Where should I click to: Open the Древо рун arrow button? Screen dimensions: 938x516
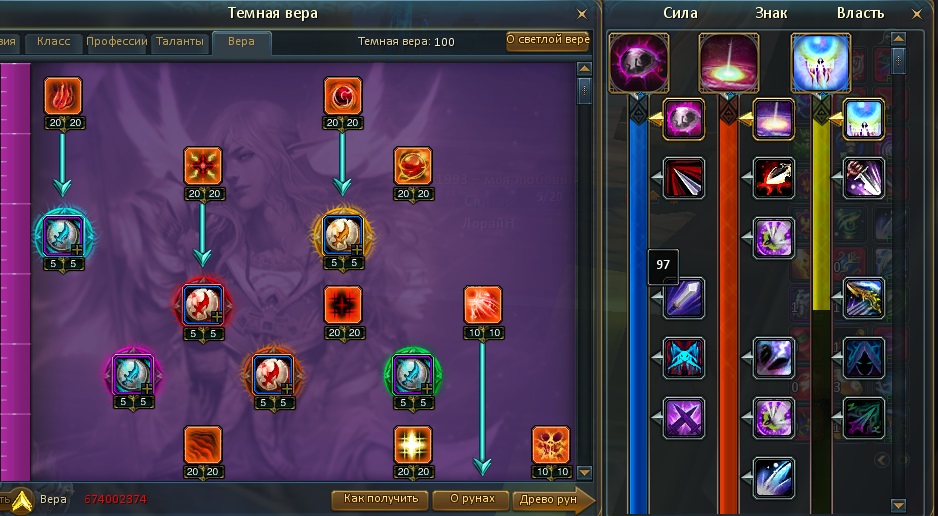click(x=555, y=500)
